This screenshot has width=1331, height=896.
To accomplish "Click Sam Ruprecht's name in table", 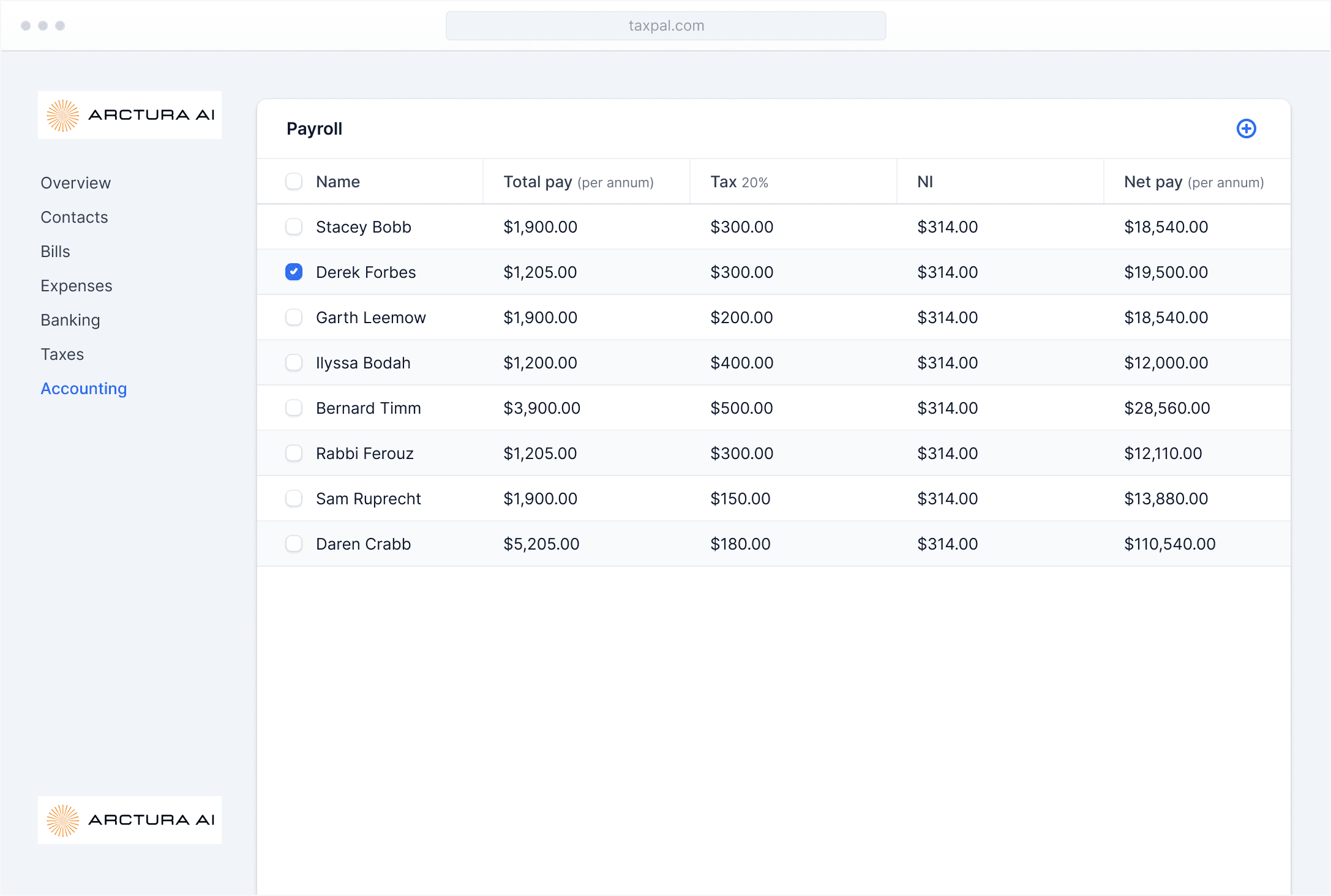I will pos(369,499).
